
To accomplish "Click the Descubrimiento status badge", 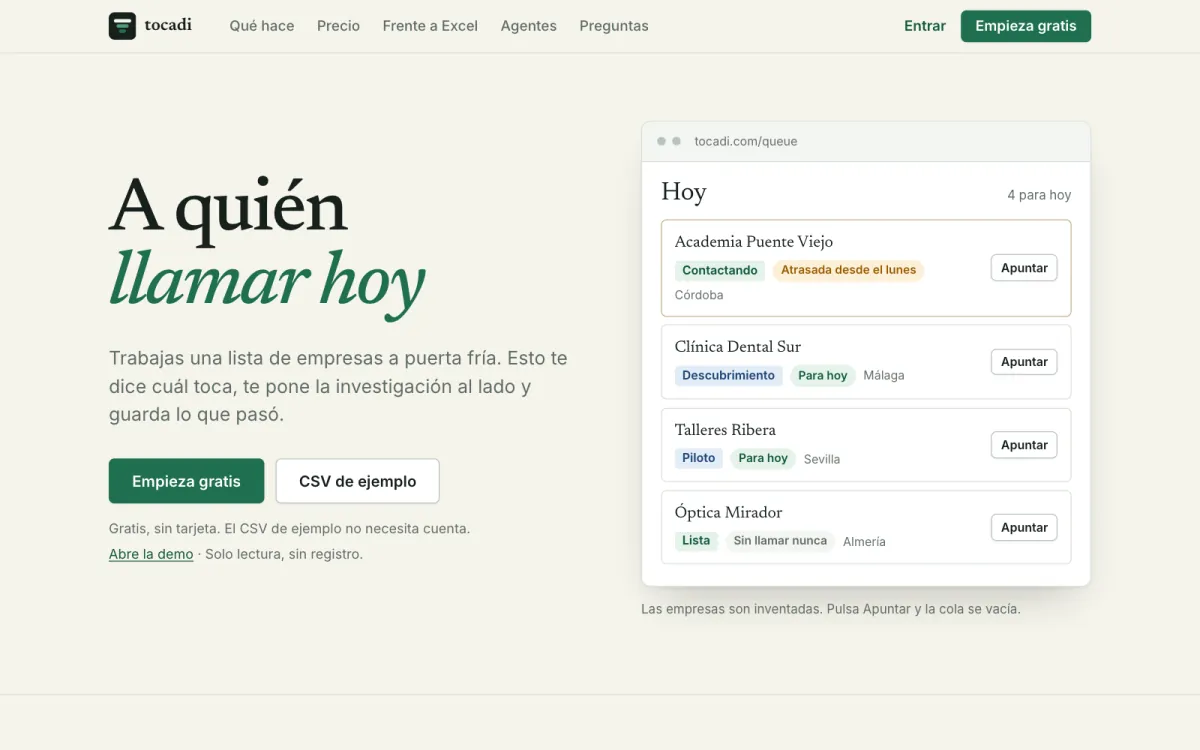I will (x=728, y=375).
